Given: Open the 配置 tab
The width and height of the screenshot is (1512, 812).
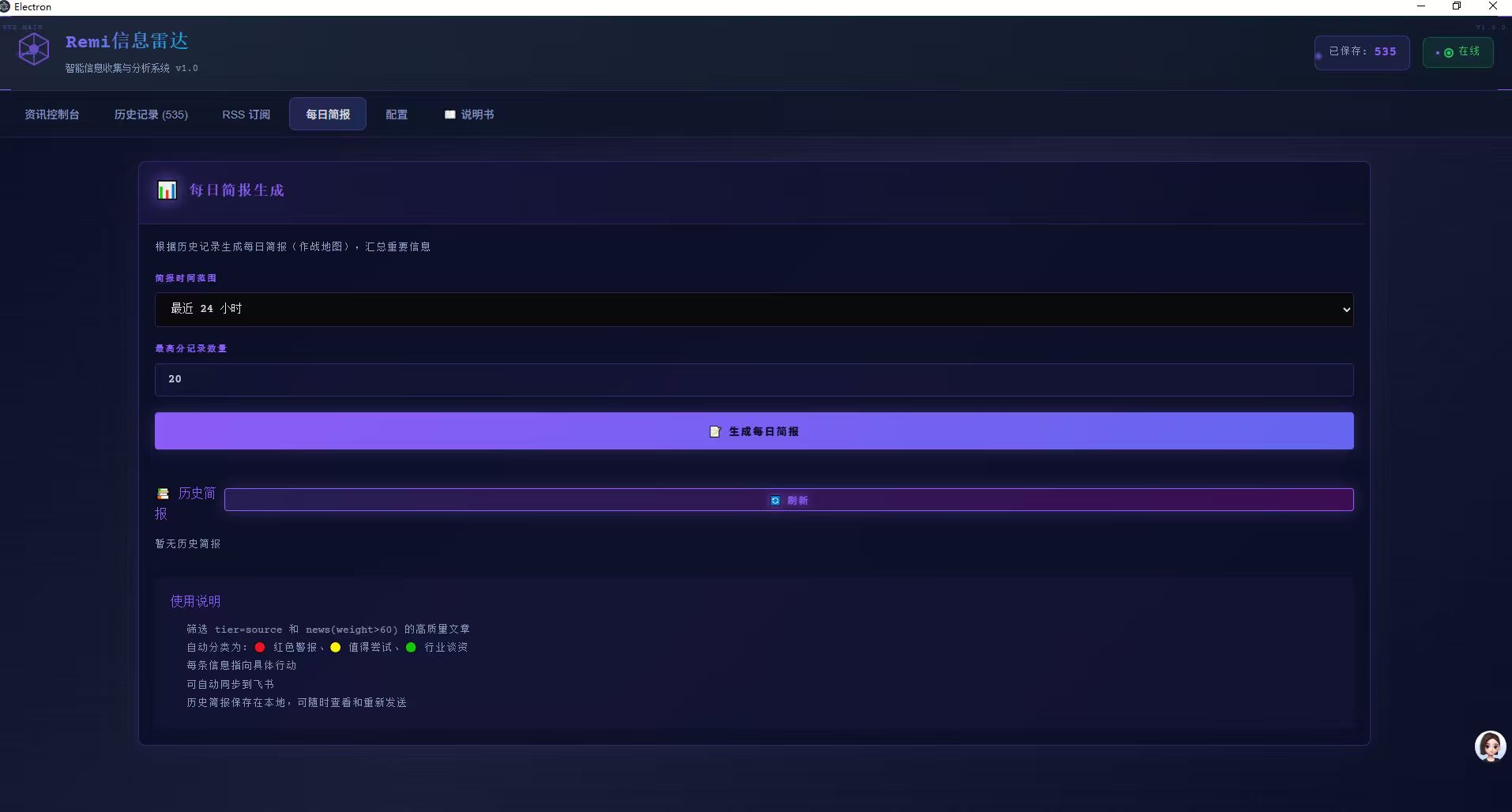Looking at the screenshot, I should 397,115.
